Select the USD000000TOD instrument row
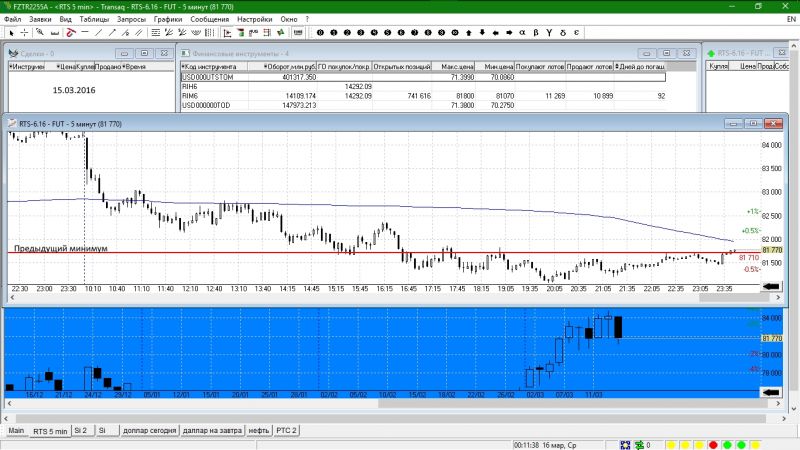Image resolution: width=800 pixels, height=450 pixels. point(423,105)
